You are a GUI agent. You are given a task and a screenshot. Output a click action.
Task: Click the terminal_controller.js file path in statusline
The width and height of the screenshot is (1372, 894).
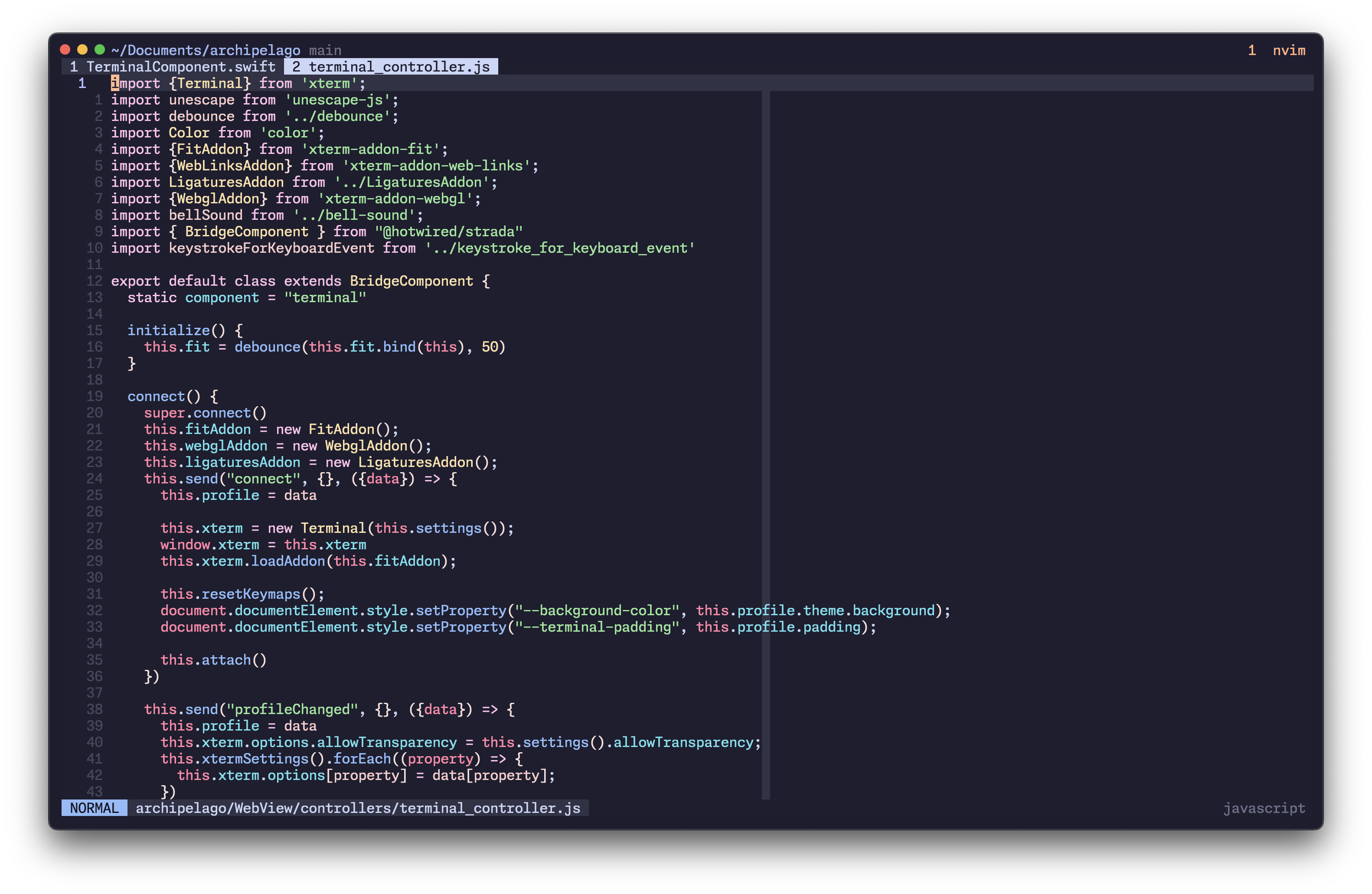357,808
